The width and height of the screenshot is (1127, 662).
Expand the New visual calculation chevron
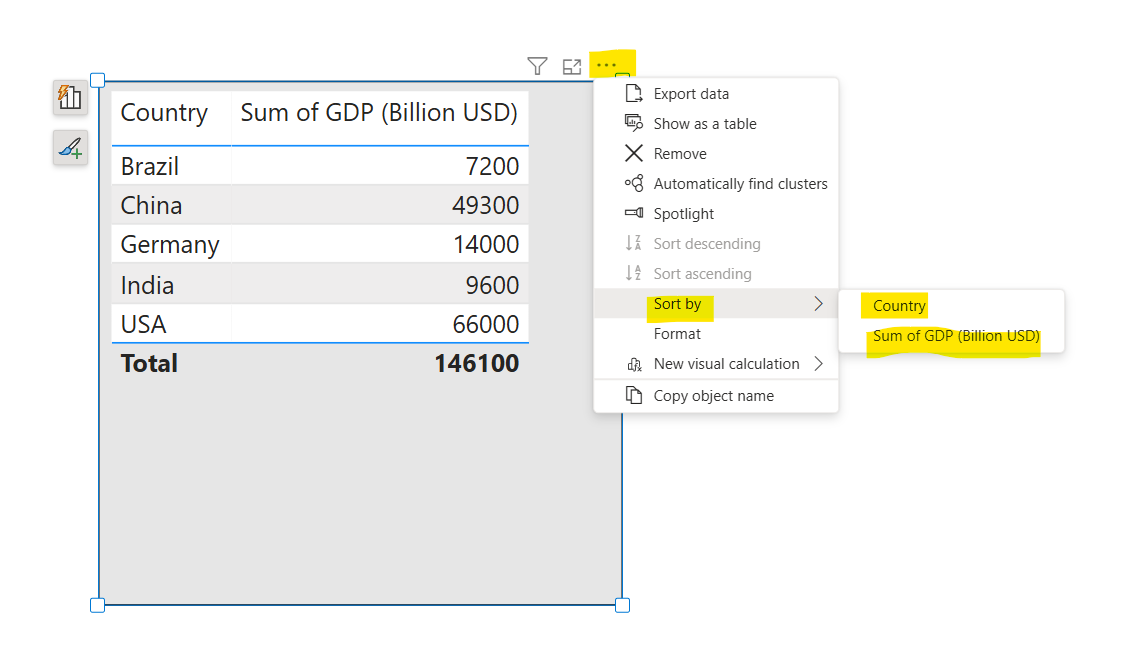click(x=819, y=364)
